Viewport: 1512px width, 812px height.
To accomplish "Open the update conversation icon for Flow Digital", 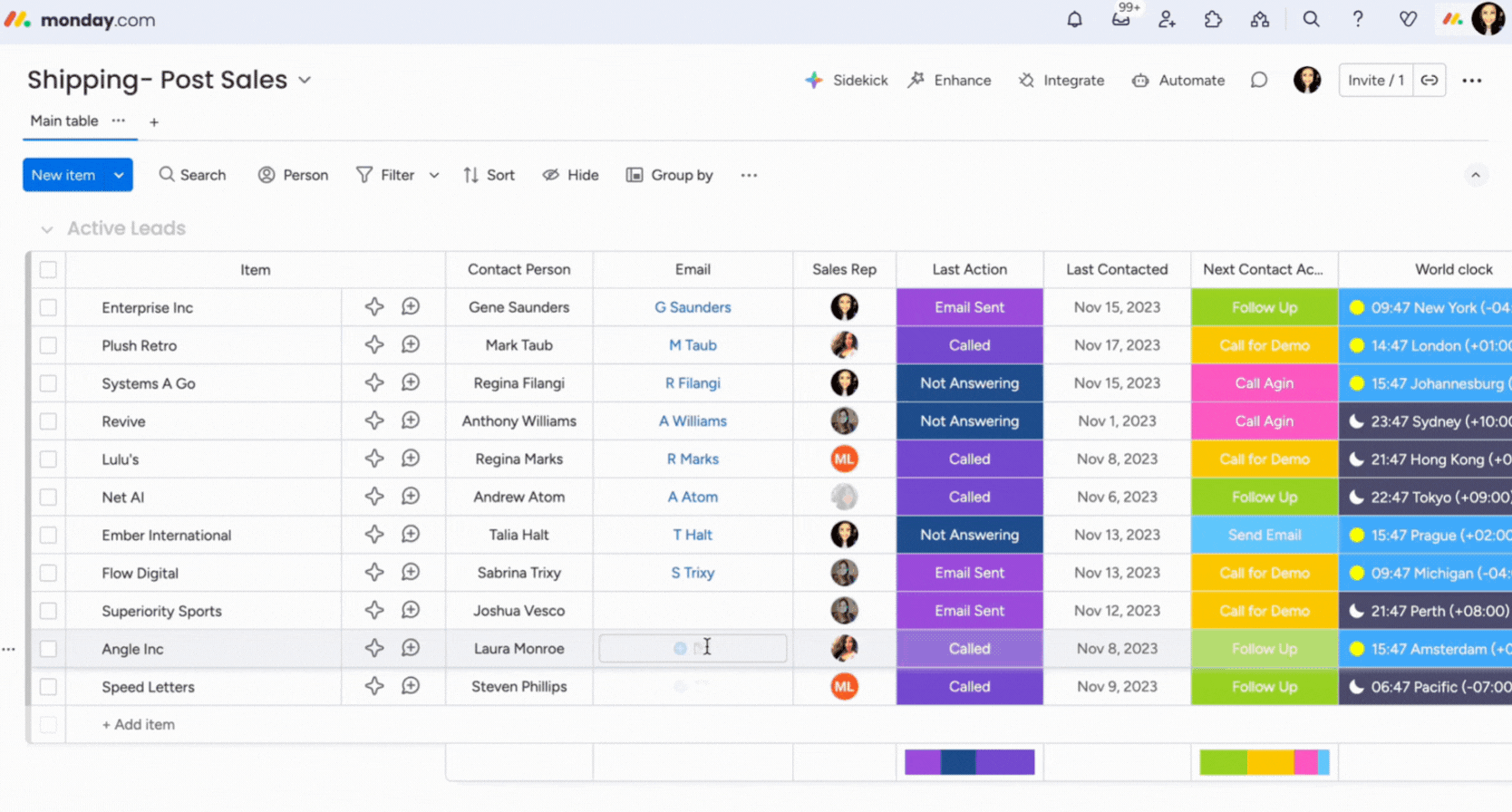I will 411,572.
